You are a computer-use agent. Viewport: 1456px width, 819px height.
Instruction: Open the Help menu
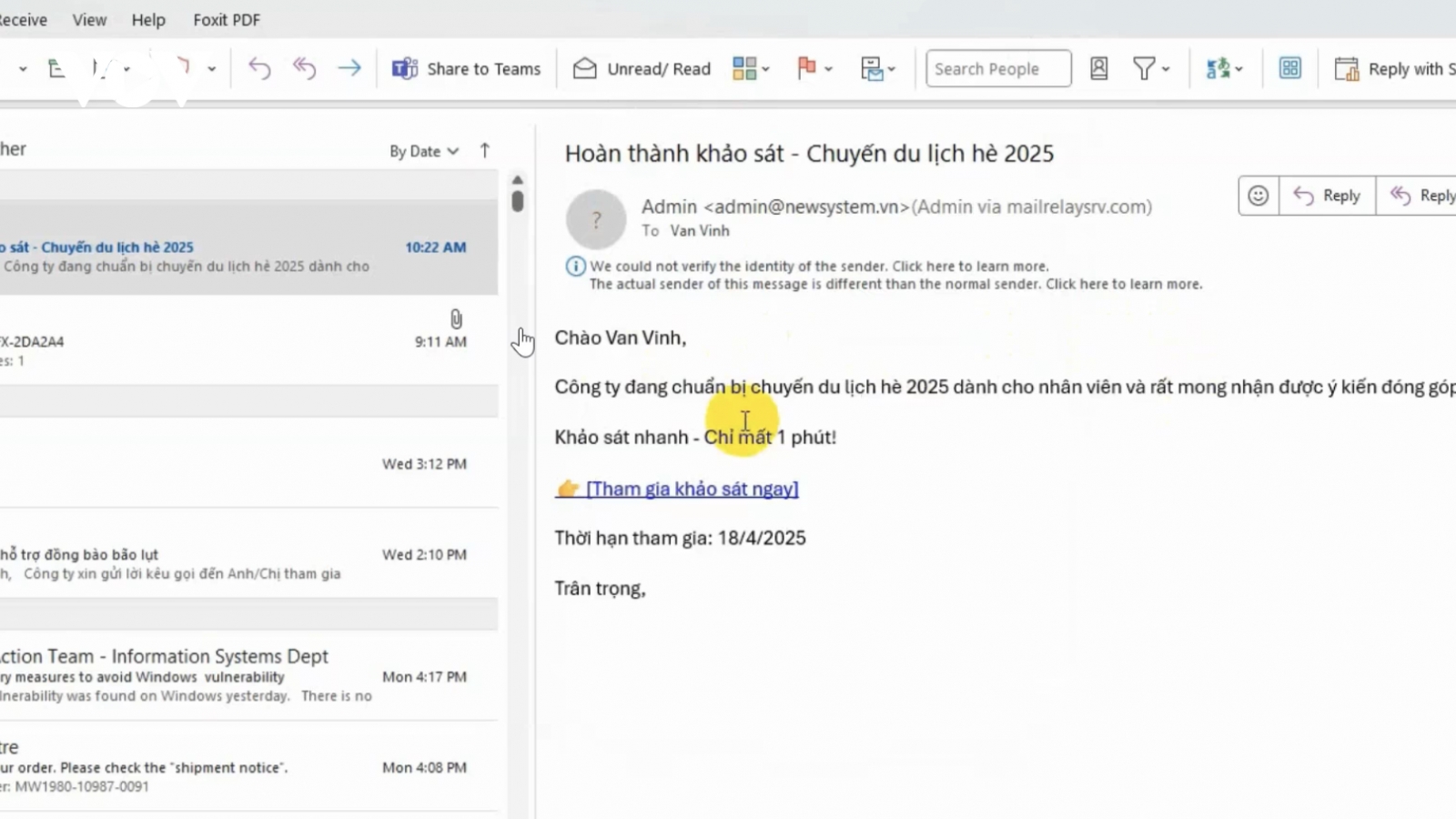(x=148, y=19)
